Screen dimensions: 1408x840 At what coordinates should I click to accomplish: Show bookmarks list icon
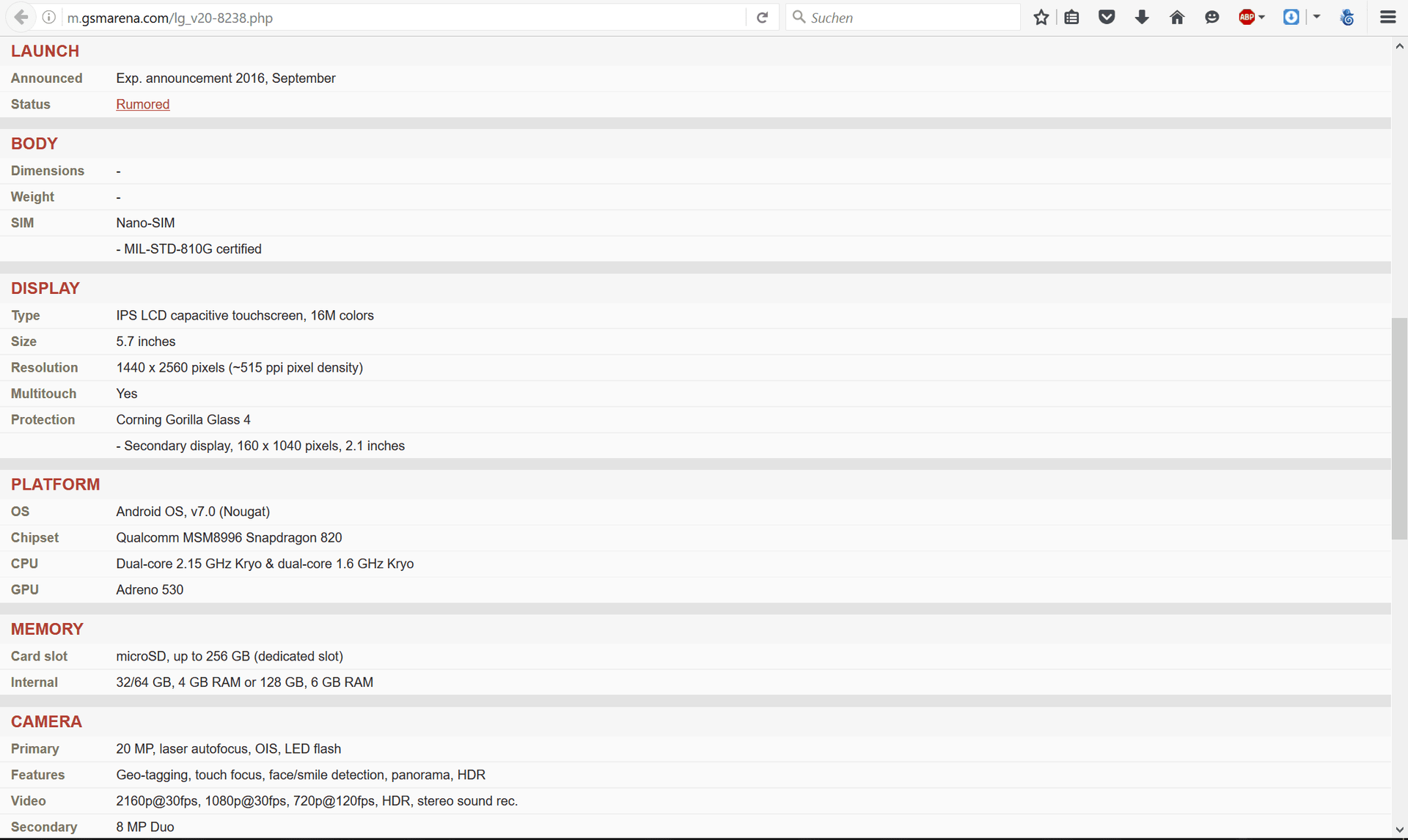(x=1071, y=17)
